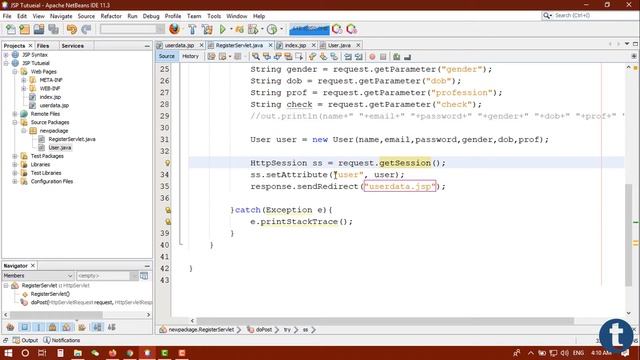Expand the META-INF folder

(x=24, y=80)
